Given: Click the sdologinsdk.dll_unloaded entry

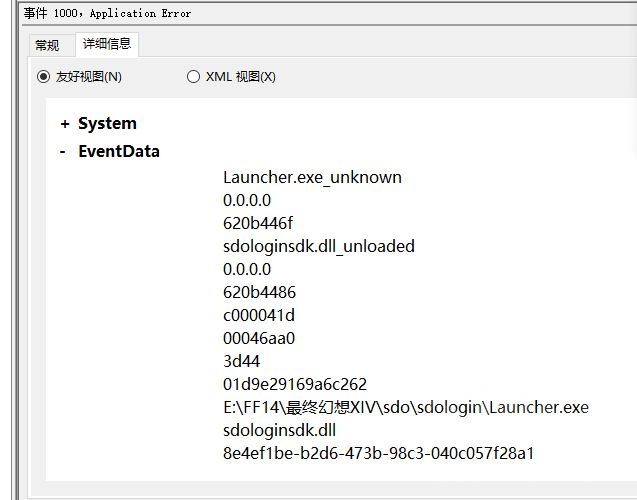Looking at the screenshot, I should (x=318, y=246).
